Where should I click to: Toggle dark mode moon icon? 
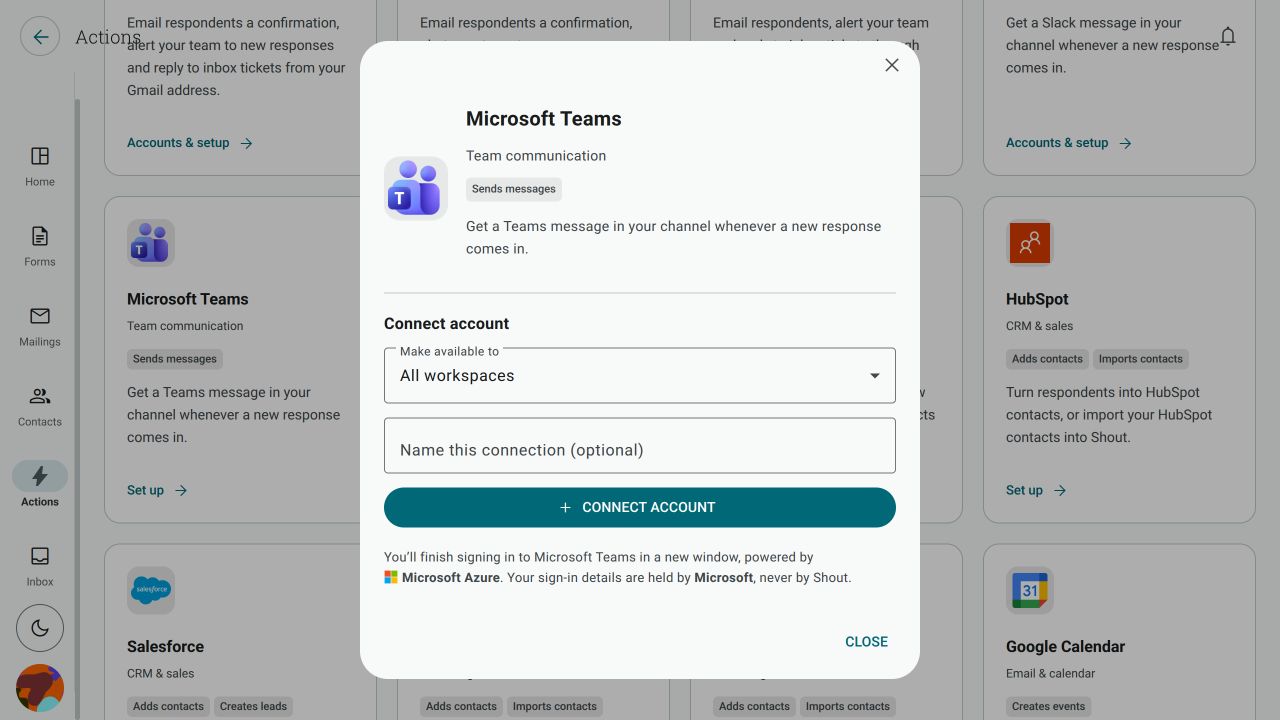pyautogui.click(x=40, y=628)
